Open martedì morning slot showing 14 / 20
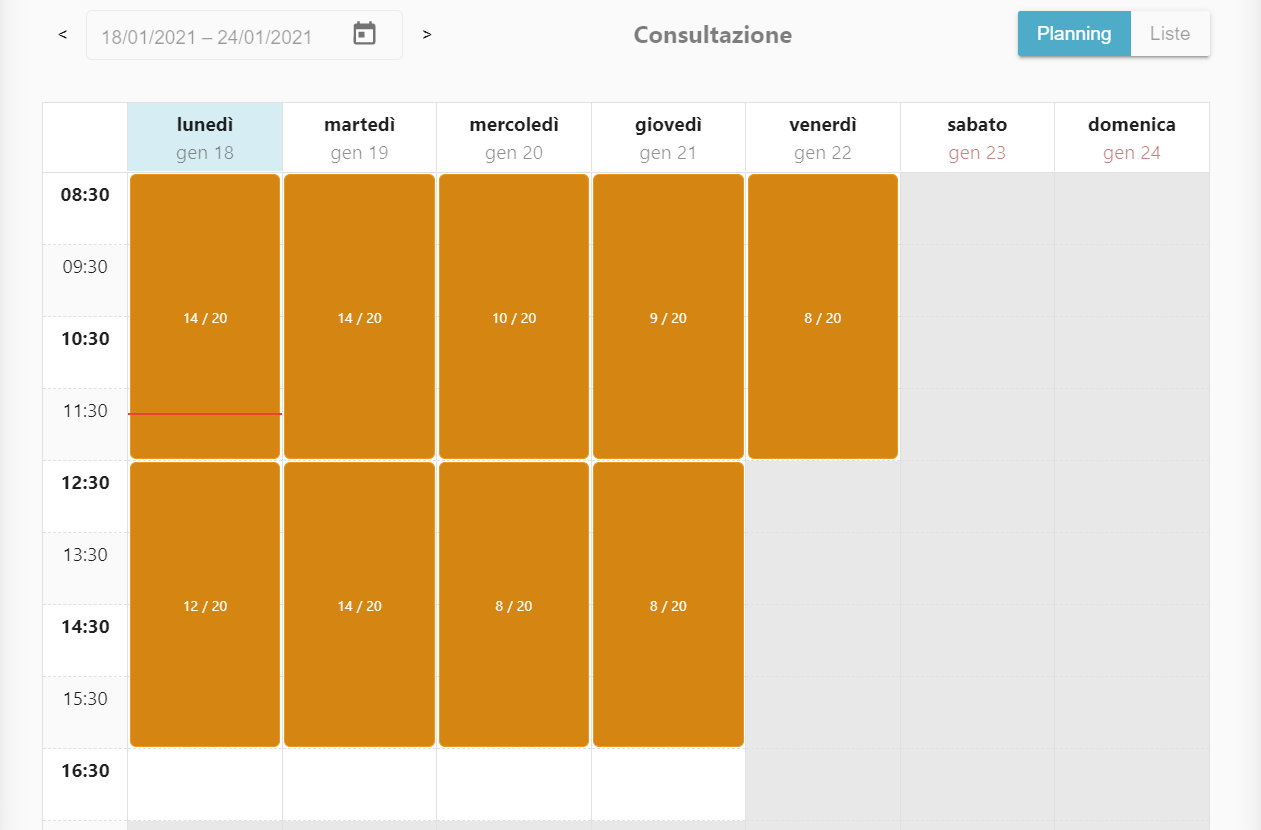Viewport: 1261px width, 830px height. click(359, 317)
